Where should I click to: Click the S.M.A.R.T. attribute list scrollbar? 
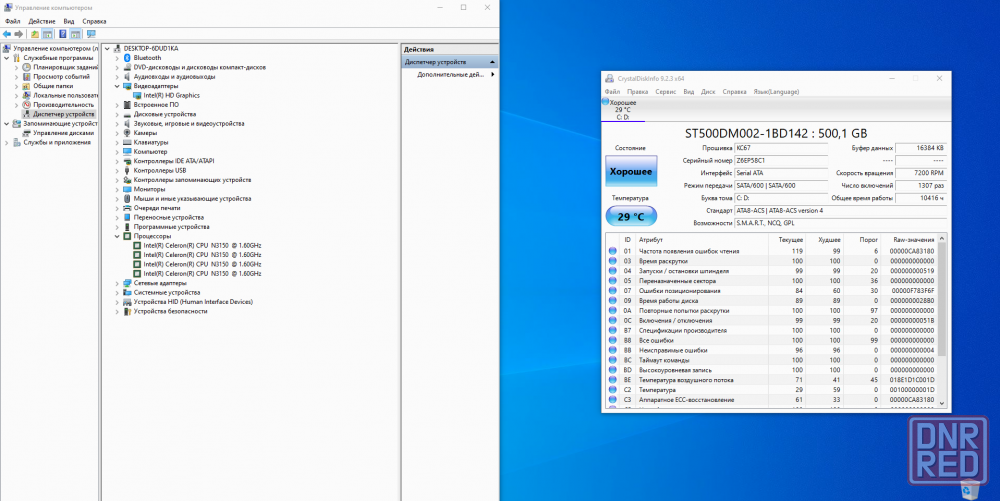tap(943, 320)
